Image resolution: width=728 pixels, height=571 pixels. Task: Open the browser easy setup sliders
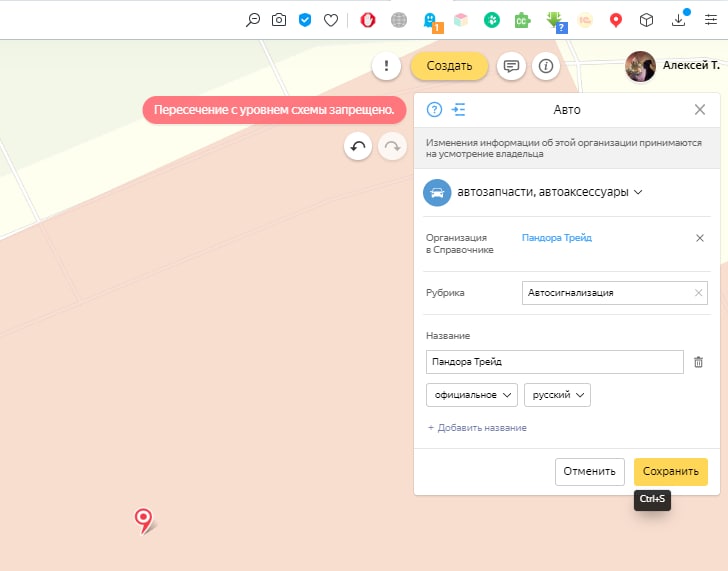[711, 20]
